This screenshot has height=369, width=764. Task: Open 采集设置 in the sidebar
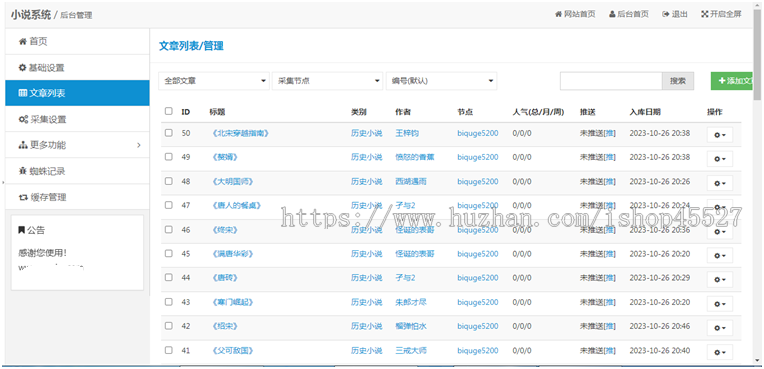[x=77, y=119]
